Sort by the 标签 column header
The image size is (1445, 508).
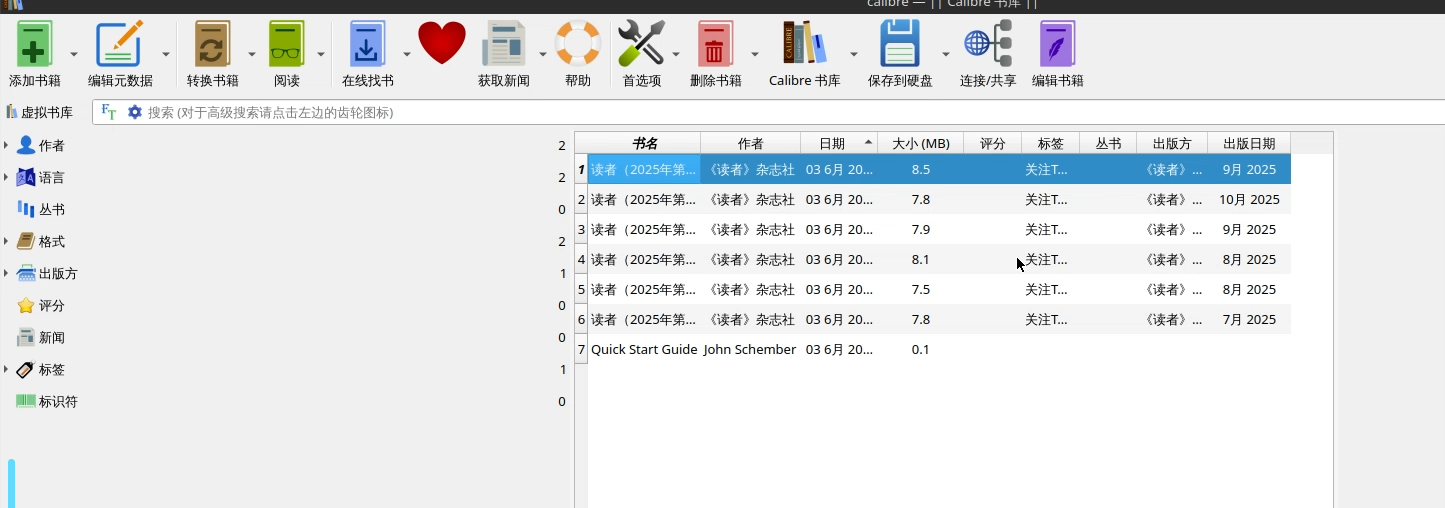tap(1051, 143)
